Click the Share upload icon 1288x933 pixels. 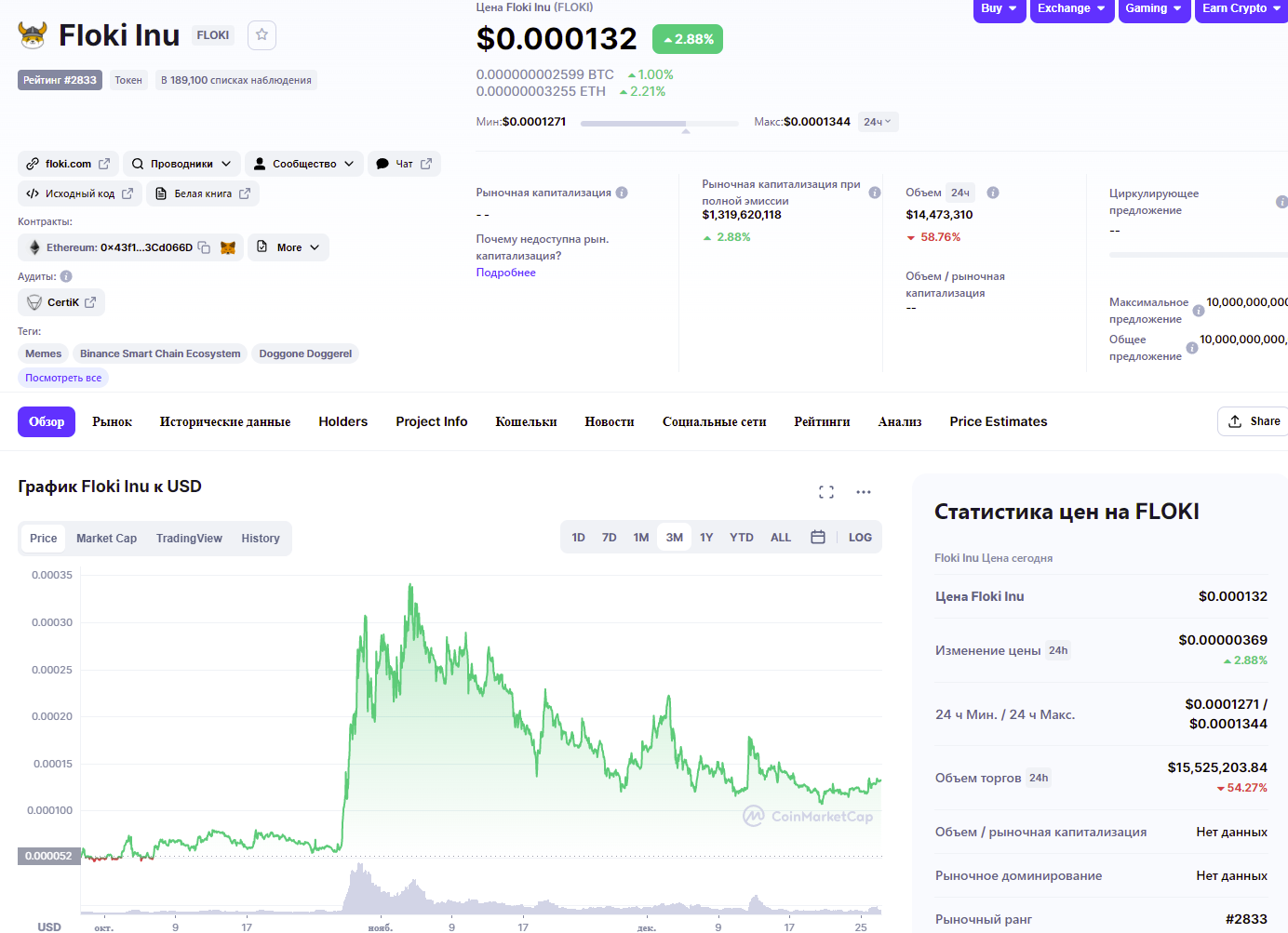(1235, 421)
